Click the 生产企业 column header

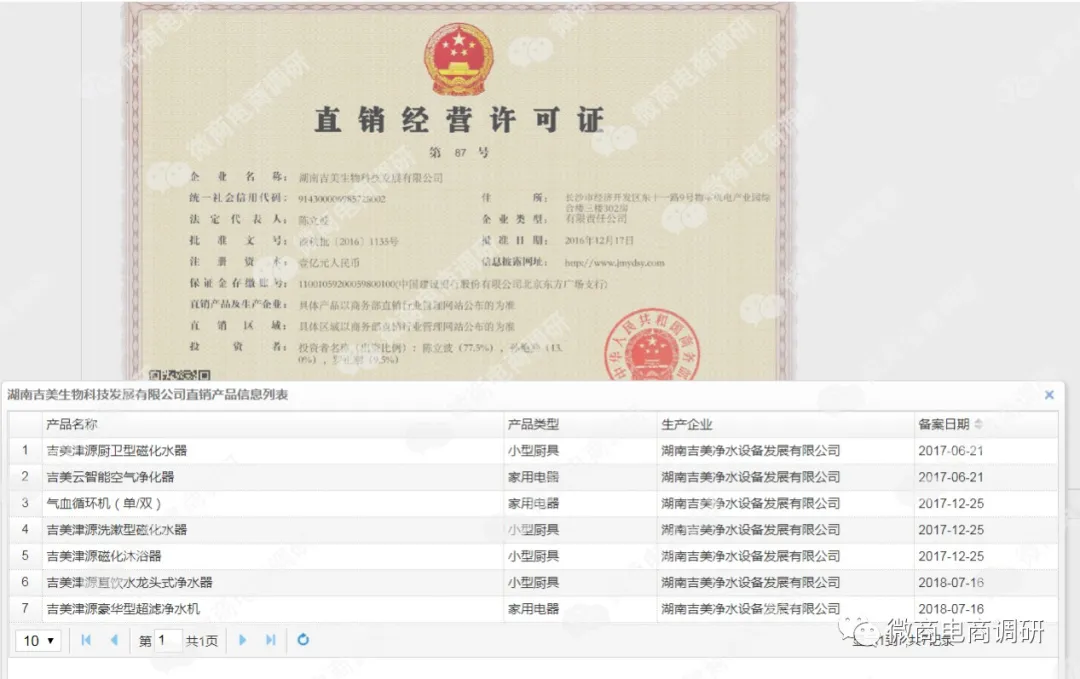pos(687,425)
